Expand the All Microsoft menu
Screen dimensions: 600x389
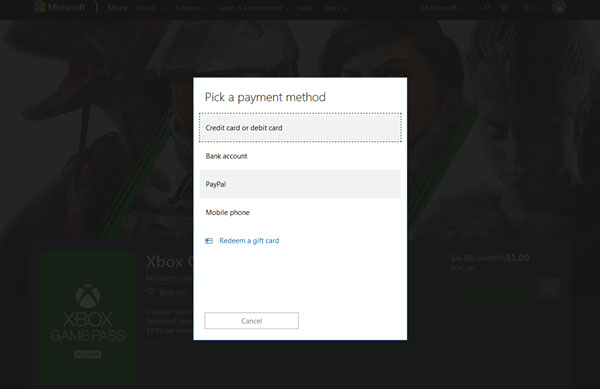point(442,8)
